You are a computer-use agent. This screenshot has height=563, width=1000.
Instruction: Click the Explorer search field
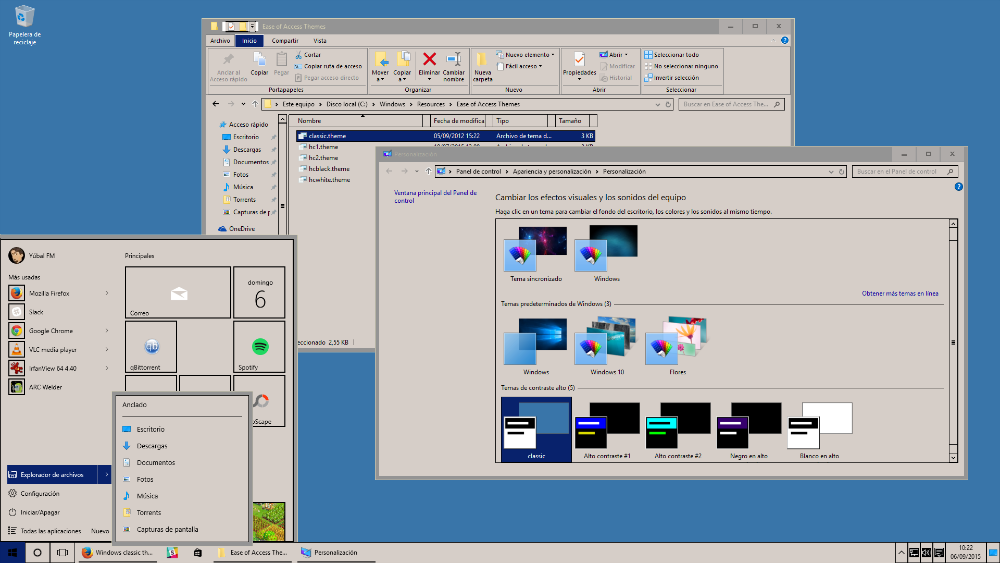pos(731,104)
